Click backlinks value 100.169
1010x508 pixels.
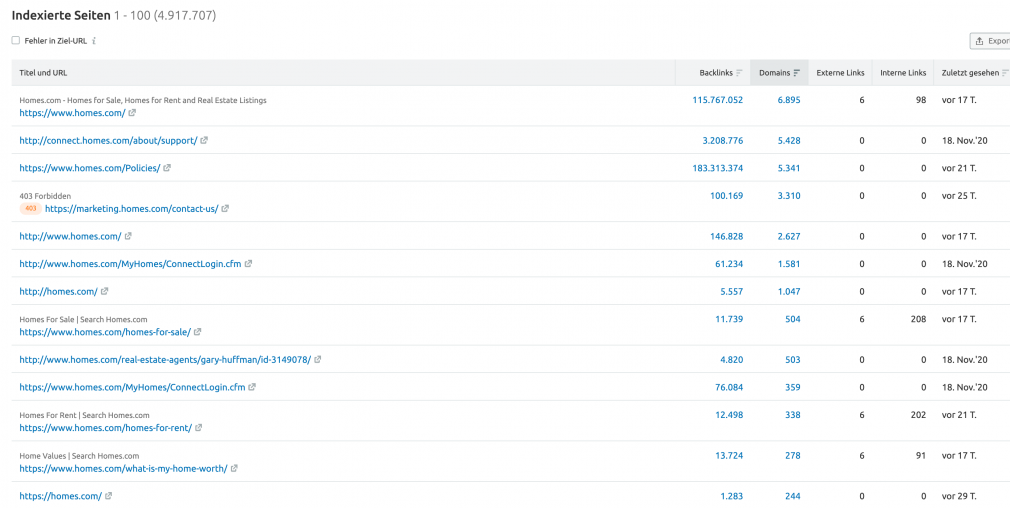[x=727, y=196]
